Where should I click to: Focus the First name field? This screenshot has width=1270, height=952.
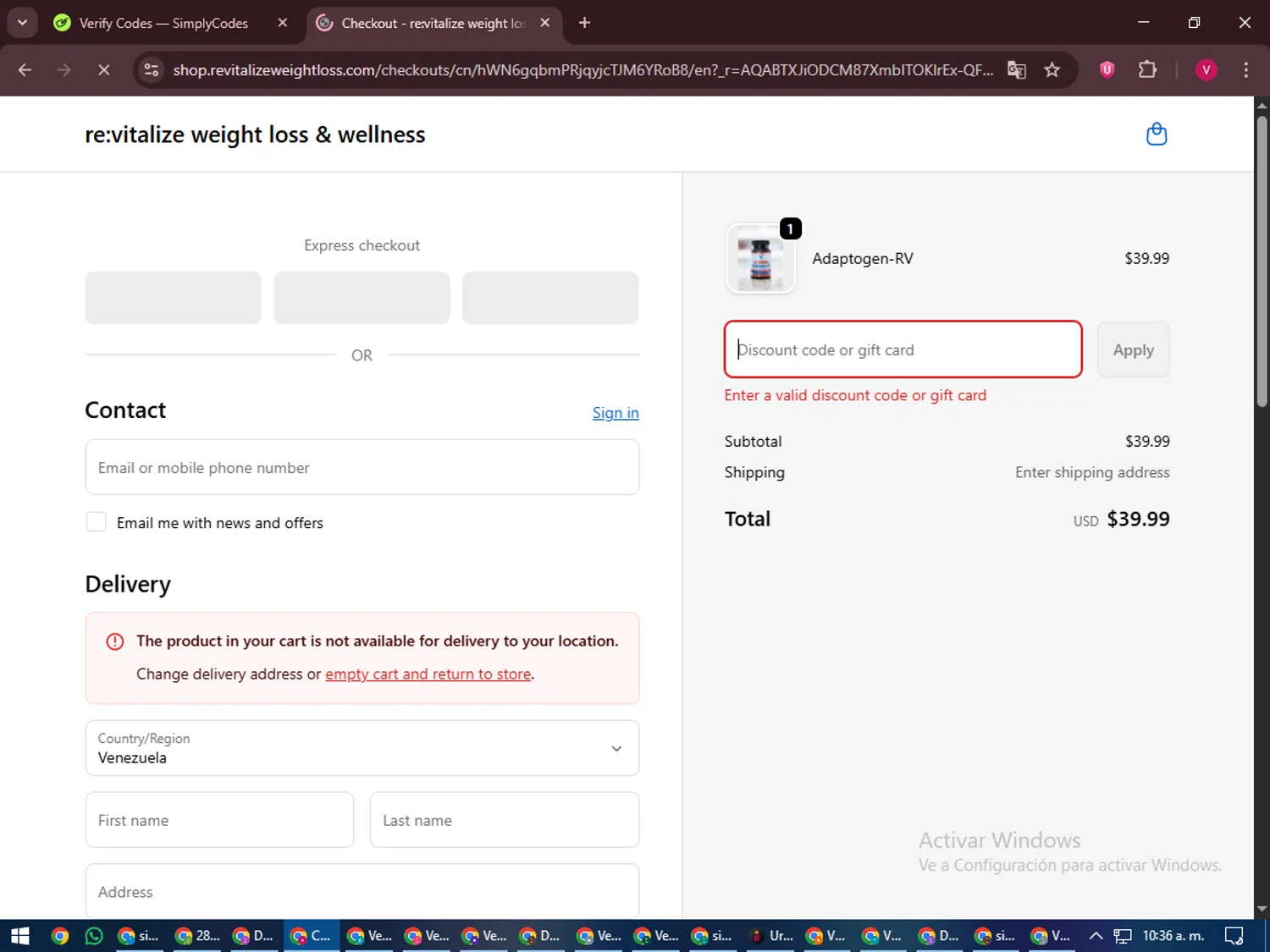(219, 820)
